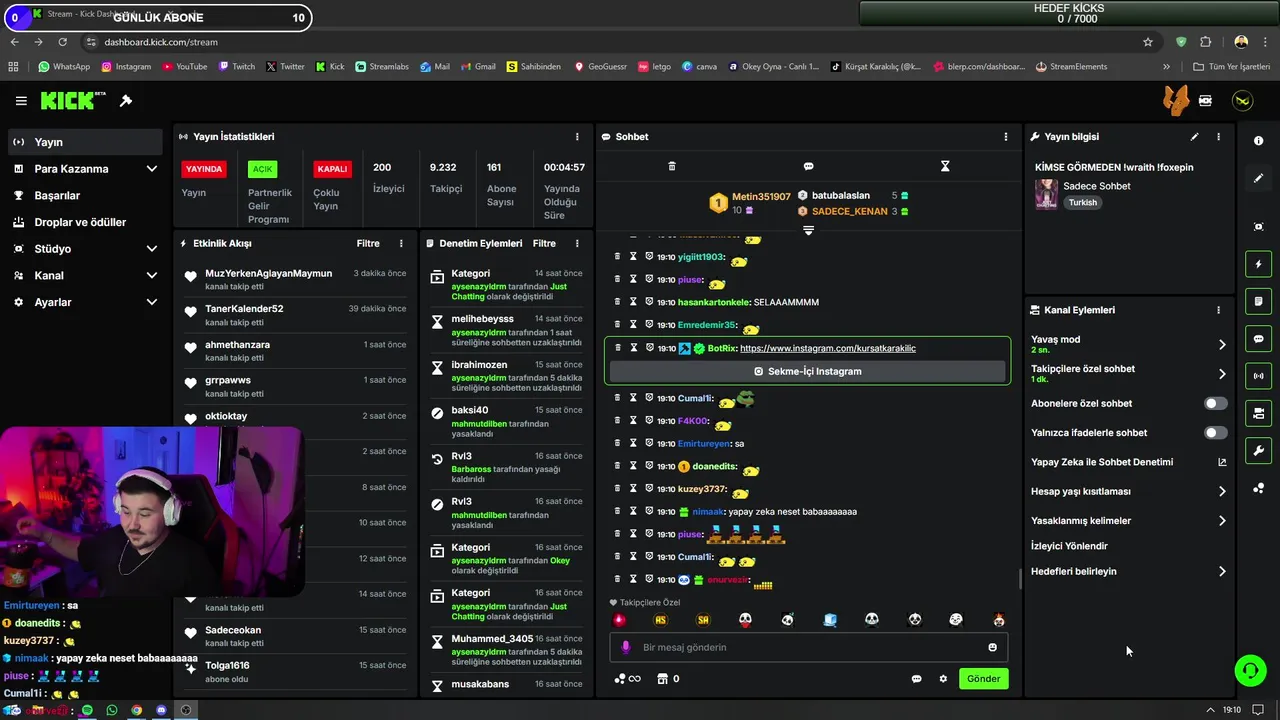Open the Twitch bookmark in bookmarks bar
The width and height of the screenshot is (1280, 720).
coord(236,67)
